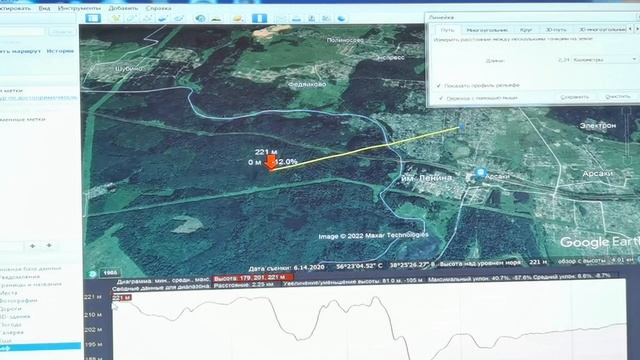The image size is (640, 360).
Task: Switch to the Путь tab in ruler
Action: point(448,30)
